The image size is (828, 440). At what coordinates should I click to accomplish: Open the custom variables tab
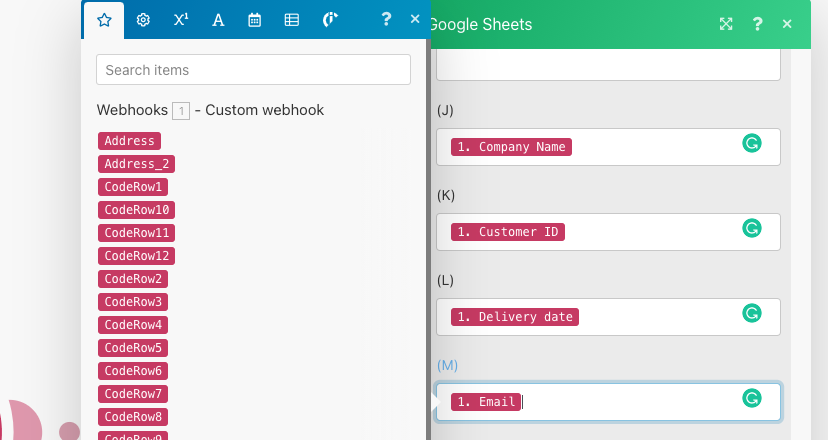331,20
